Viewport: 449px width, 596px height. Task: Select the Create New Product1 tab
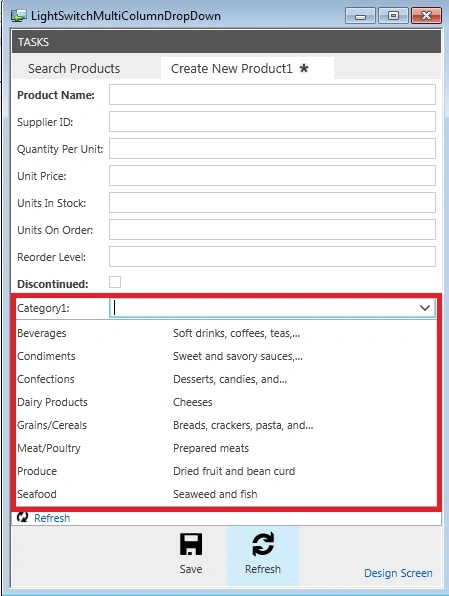click(247, 68)
